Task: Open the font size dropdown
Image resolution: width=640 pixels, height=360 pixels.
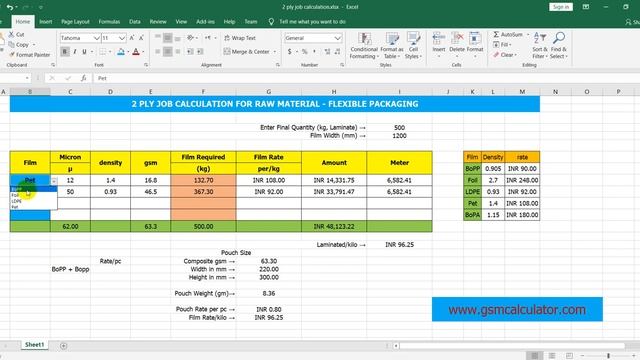Action: tap(122, 38)
